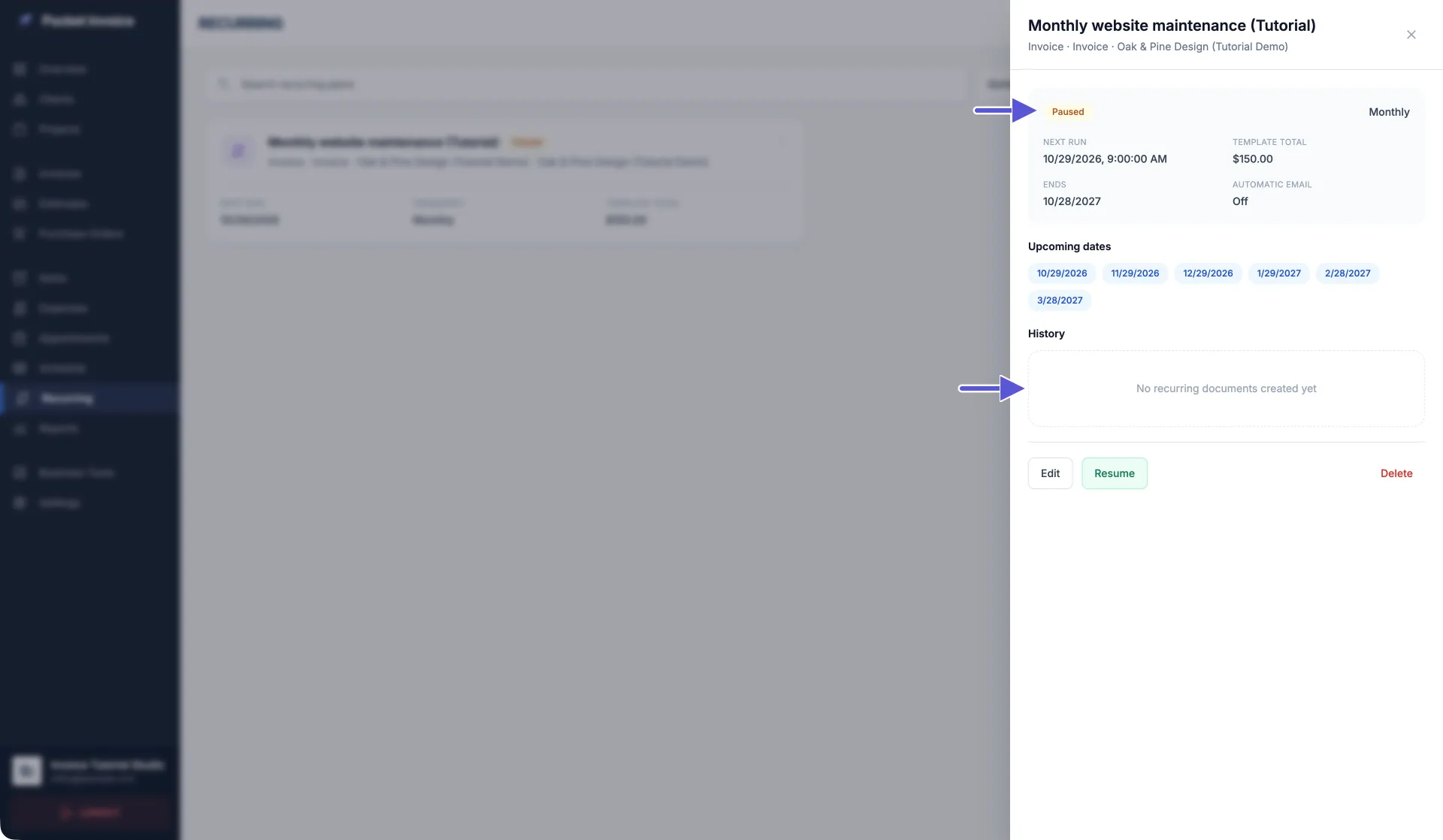Image resolution: width=1443 pixels, height=840 pixels.
Task: Click the History heading
Action: 1045,334
